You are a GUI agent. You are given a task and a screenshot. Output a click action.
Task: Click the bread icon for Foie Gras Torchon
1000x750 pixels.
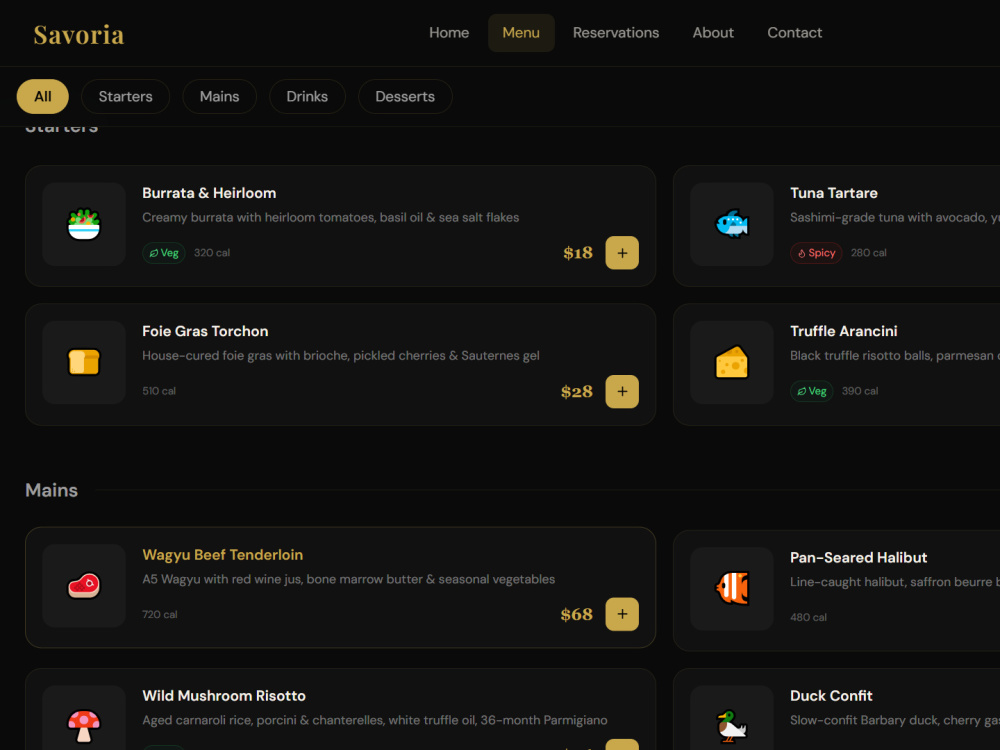coord(84,362)
